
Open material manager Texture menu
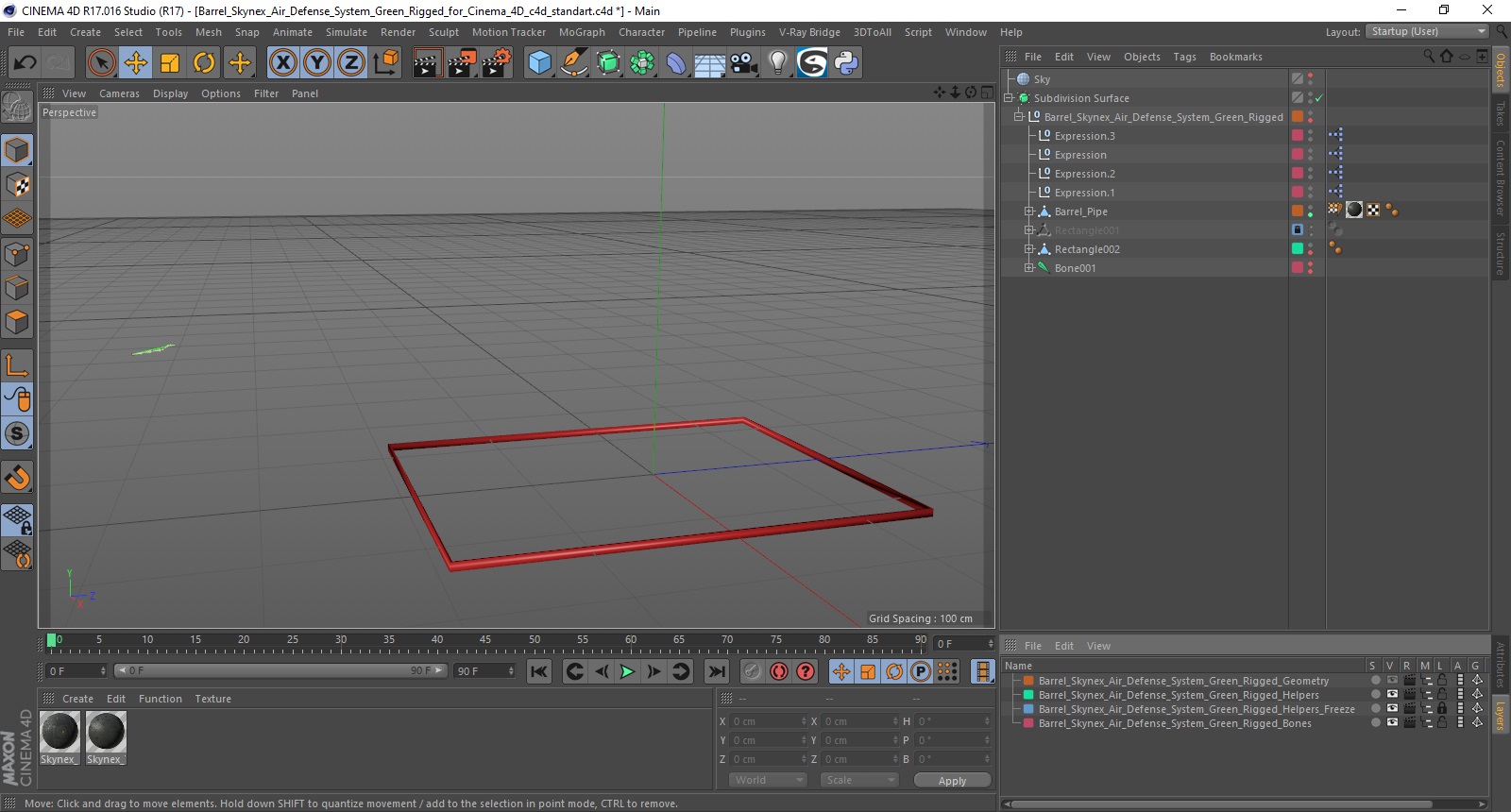click(x=212, y=699)
